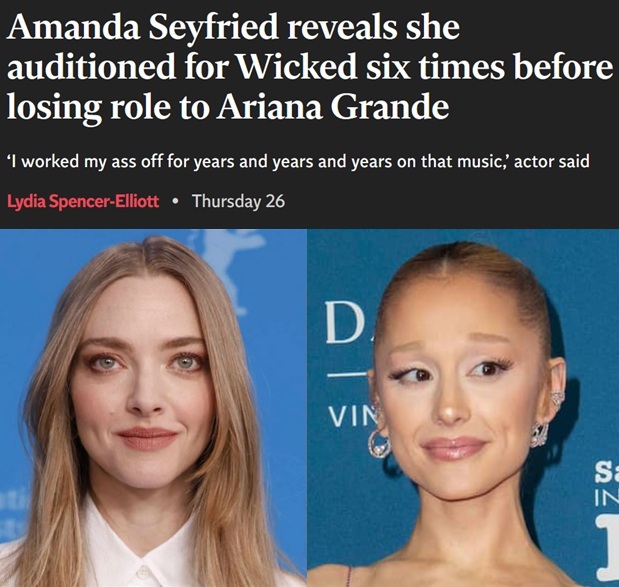Click the bullet separator between author and date
Screen dimensions: 619x587
[x=176, y=201]
